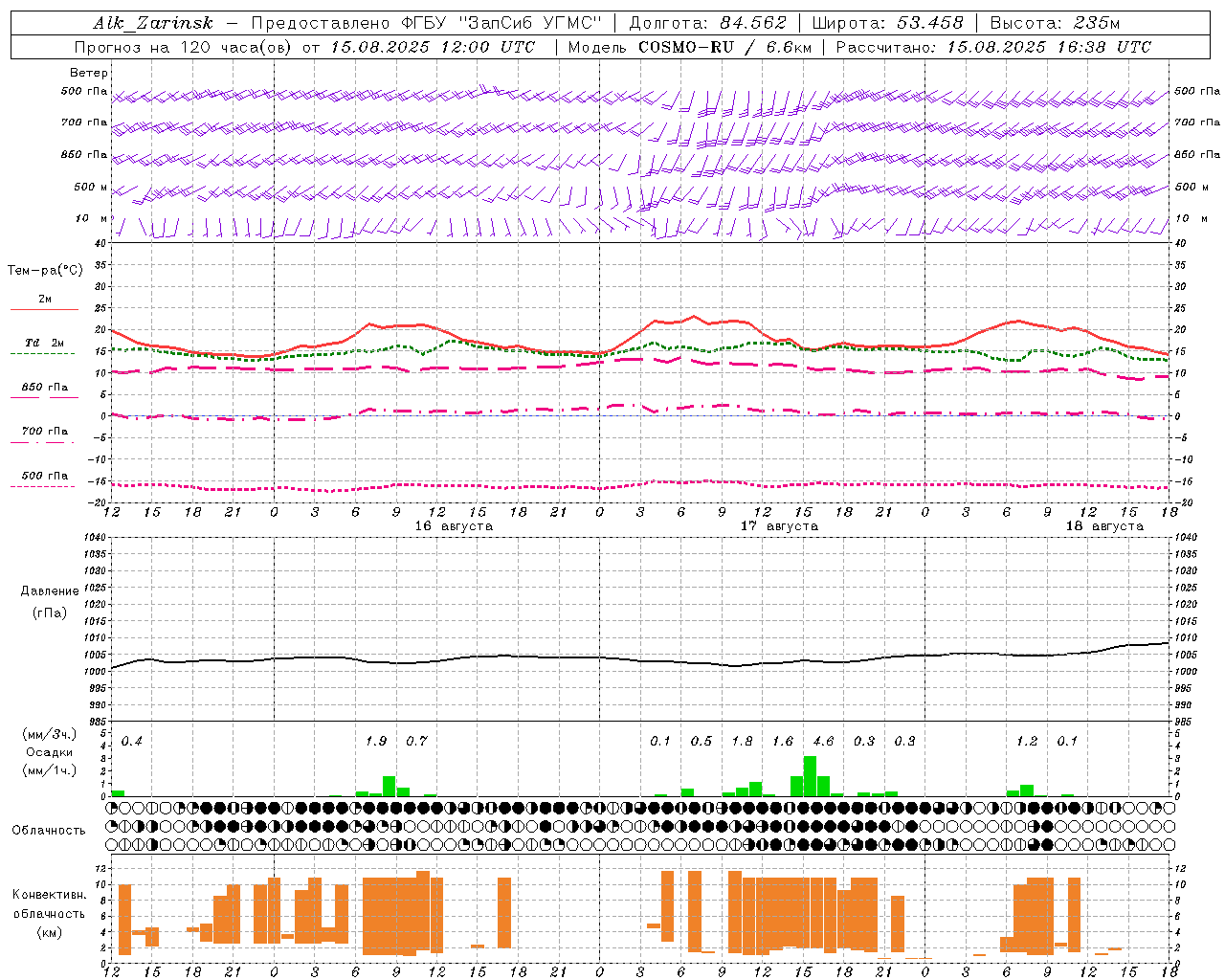Select the 1.6 precipitation amount

pos(783,741)
